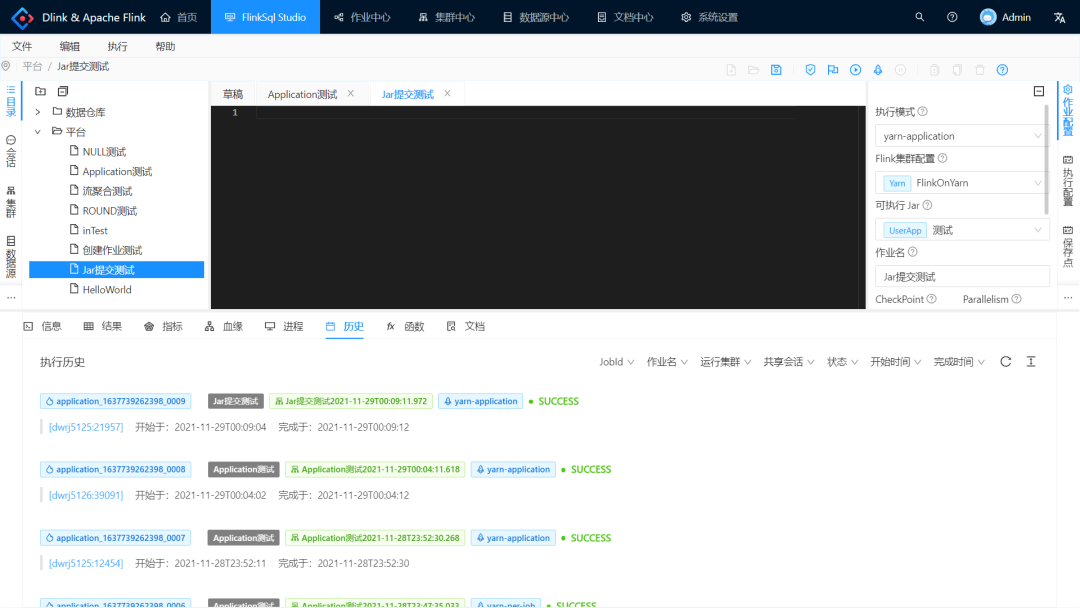Screen dimensions: 1080x608
Task: Switch to the 草稿 editor tab
Action: click(x=233, y=94)
